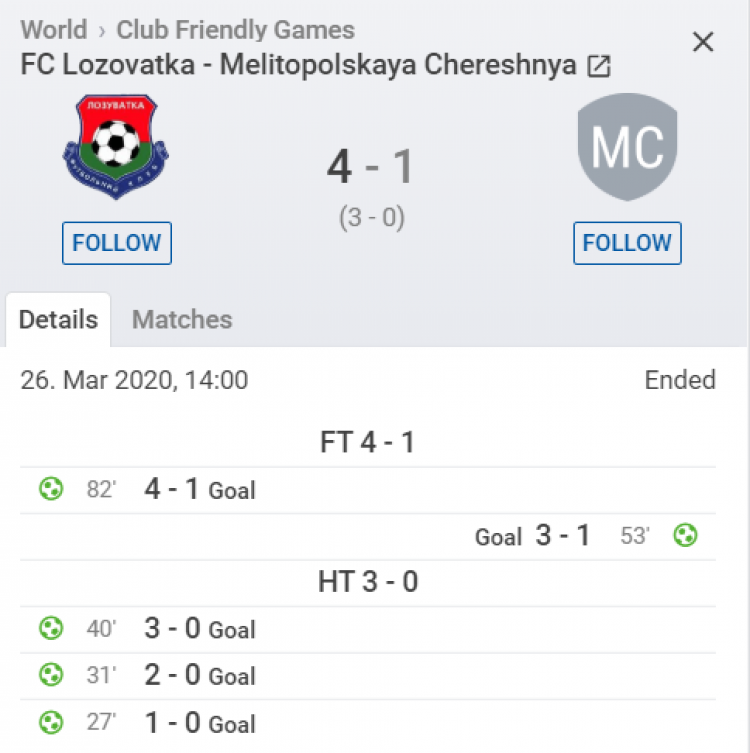The image size is (750, 753).
Task: Close the match details panel
Action: [704, 42]
